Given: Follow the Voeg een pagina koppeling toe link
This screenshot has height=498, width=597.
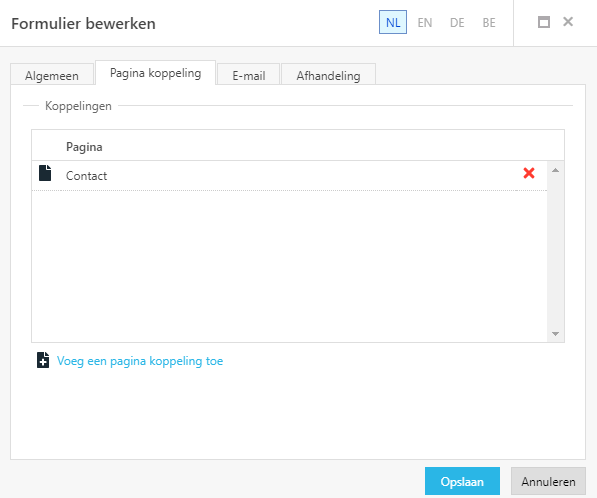Looking at the screenshot, I should 140,361.
